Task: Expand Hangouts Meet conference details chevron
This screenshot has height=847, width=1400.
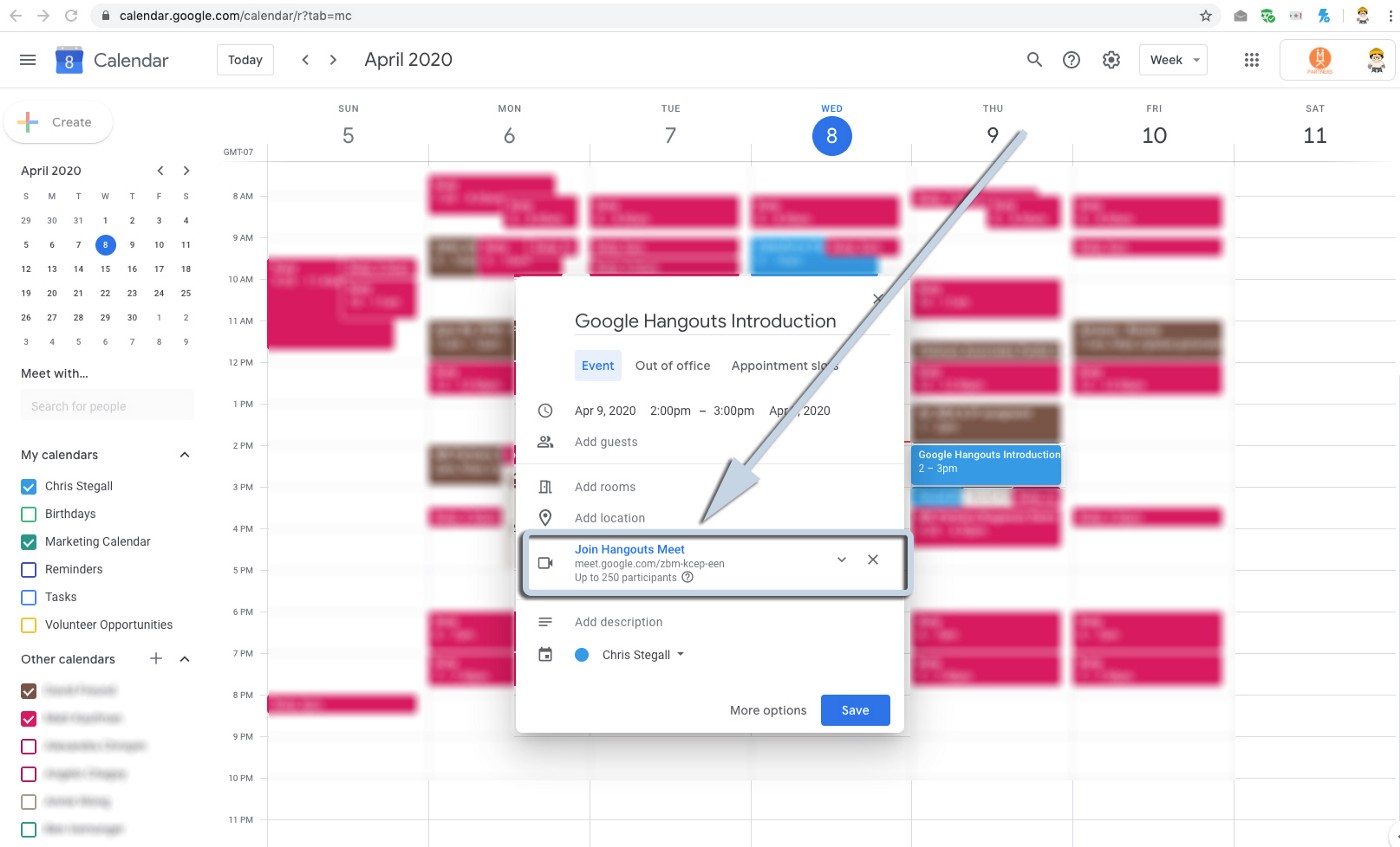Action: [841, 560]
